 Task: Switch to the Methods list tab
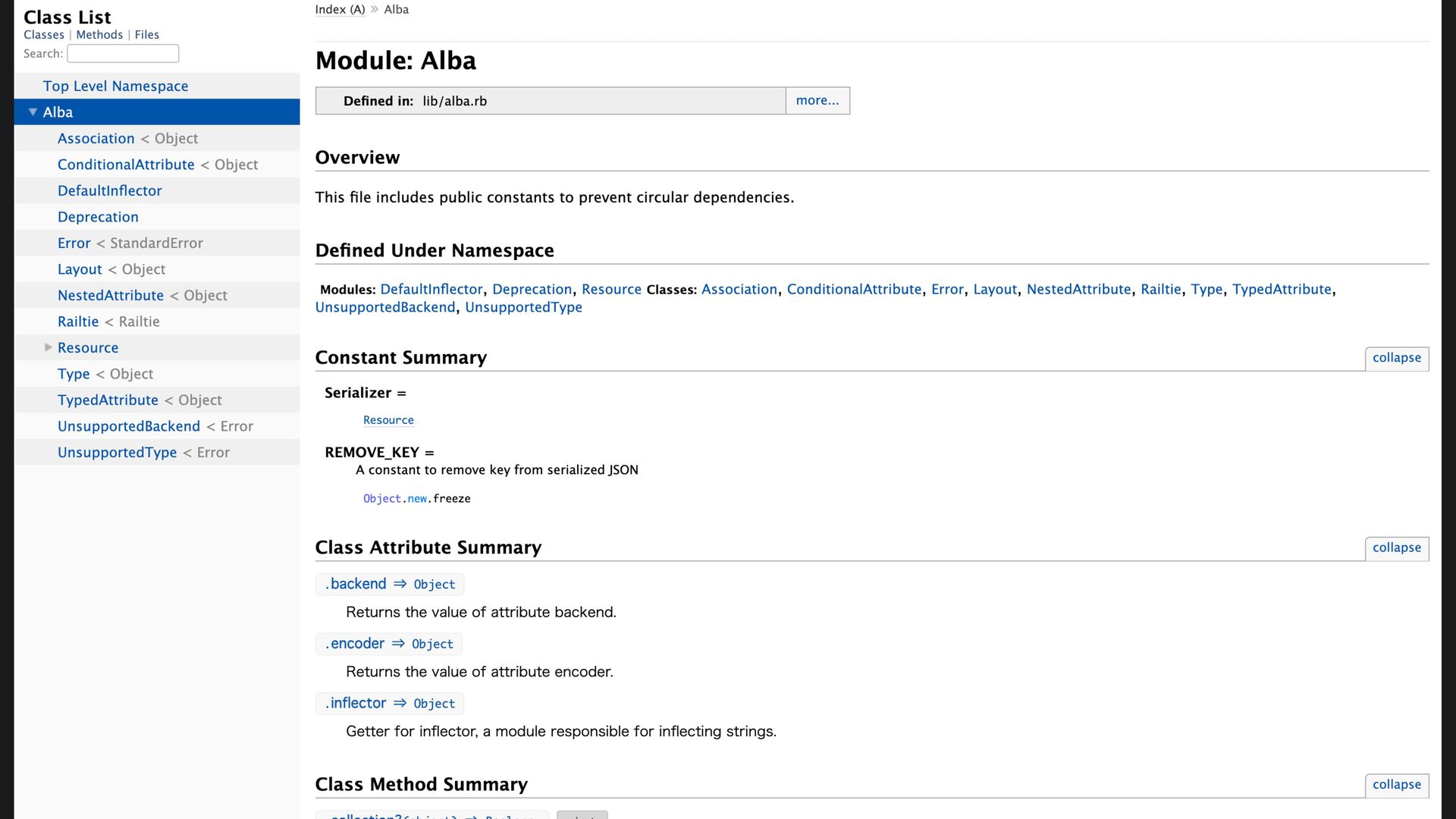[x=99, y=35]
